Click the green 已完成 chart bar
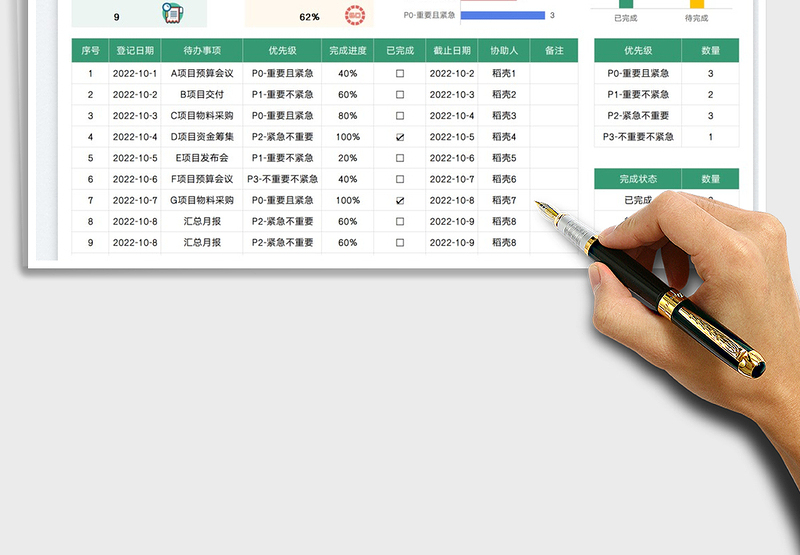 pyautogui.click(x=626, y=4)
